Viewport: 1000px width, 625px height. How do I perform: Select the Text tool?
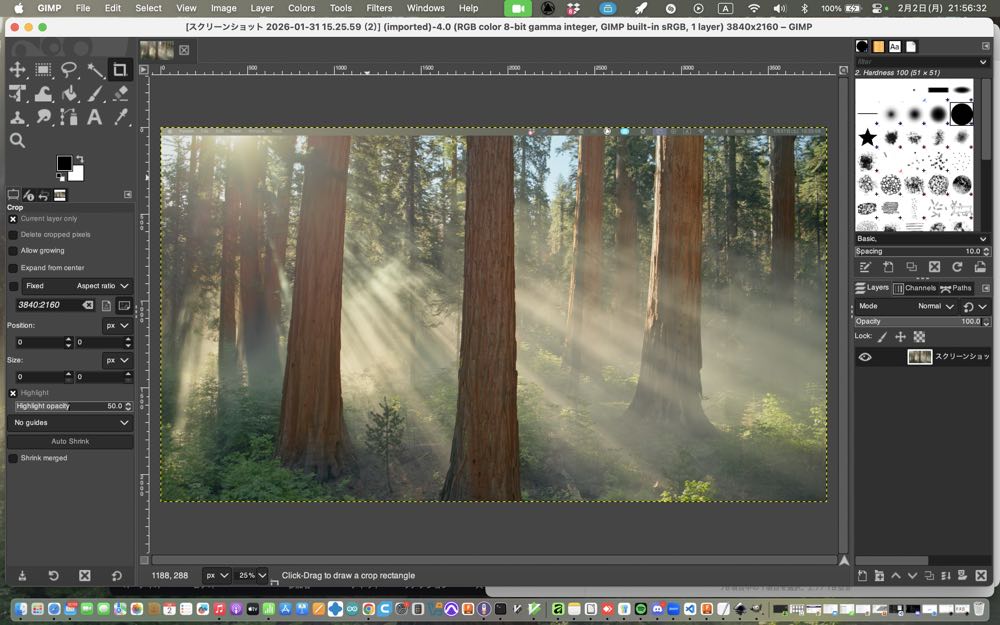95,118
